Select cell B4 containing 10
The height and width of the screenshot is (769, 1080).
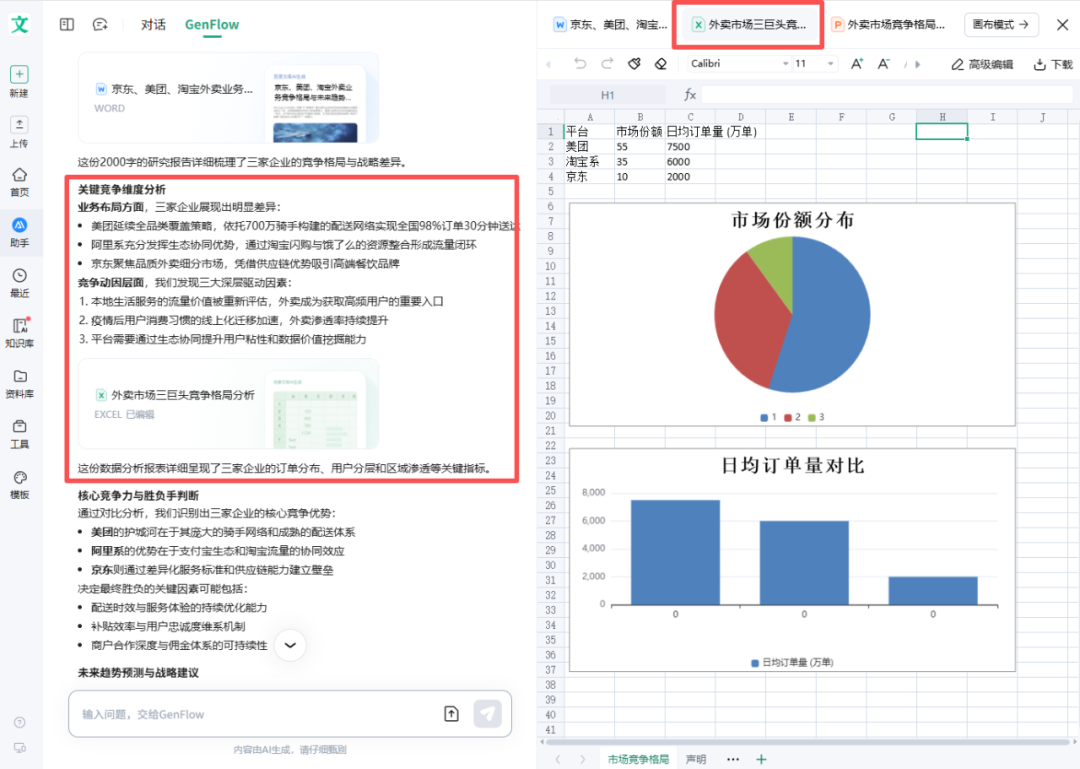639,177
